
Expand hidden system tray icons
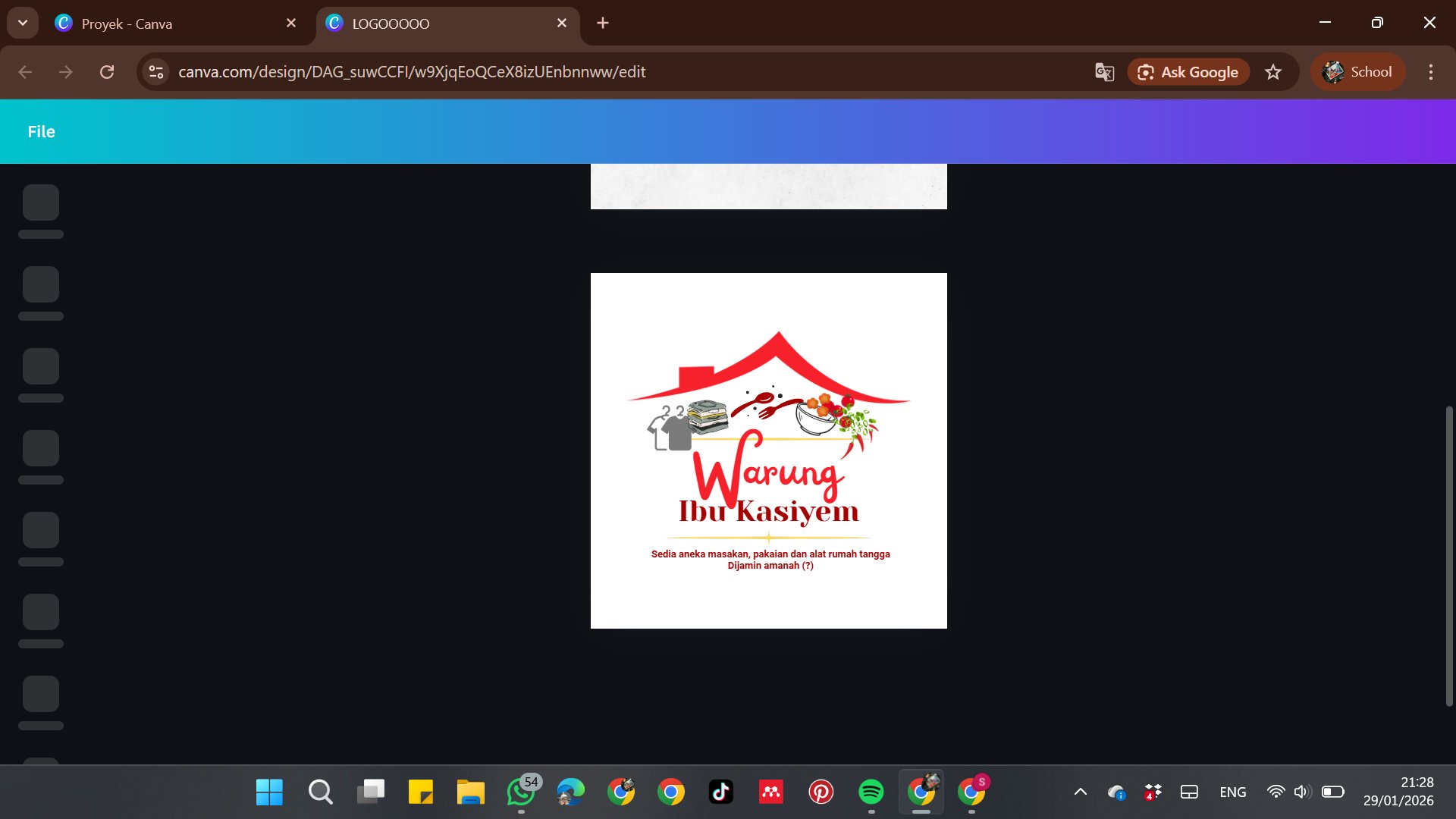1080,792
